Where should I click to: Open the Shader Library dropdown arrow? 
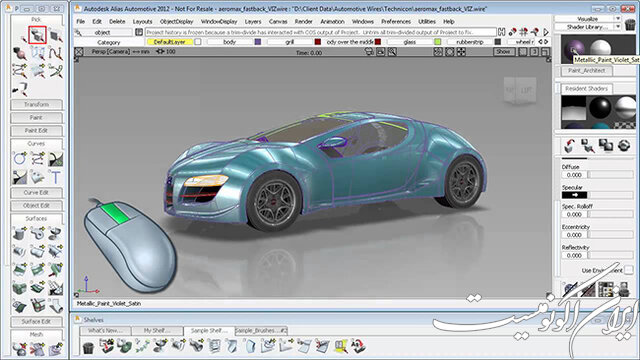(618, 27)
